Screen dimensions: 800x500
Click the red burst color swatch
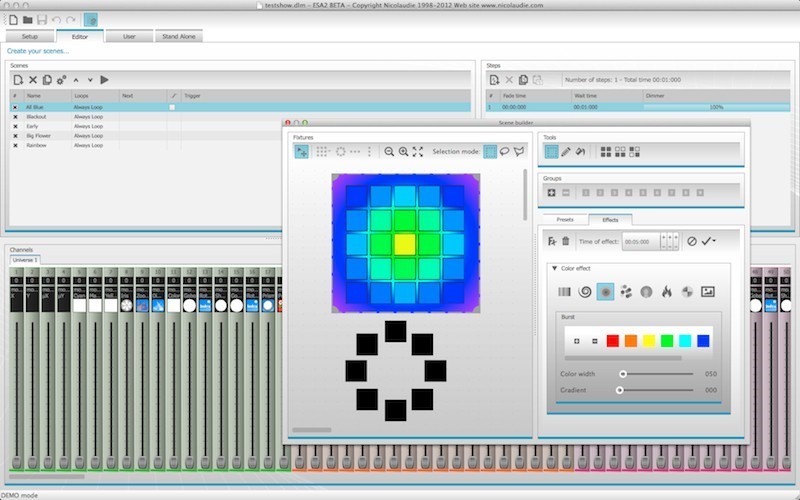point(613,341)
